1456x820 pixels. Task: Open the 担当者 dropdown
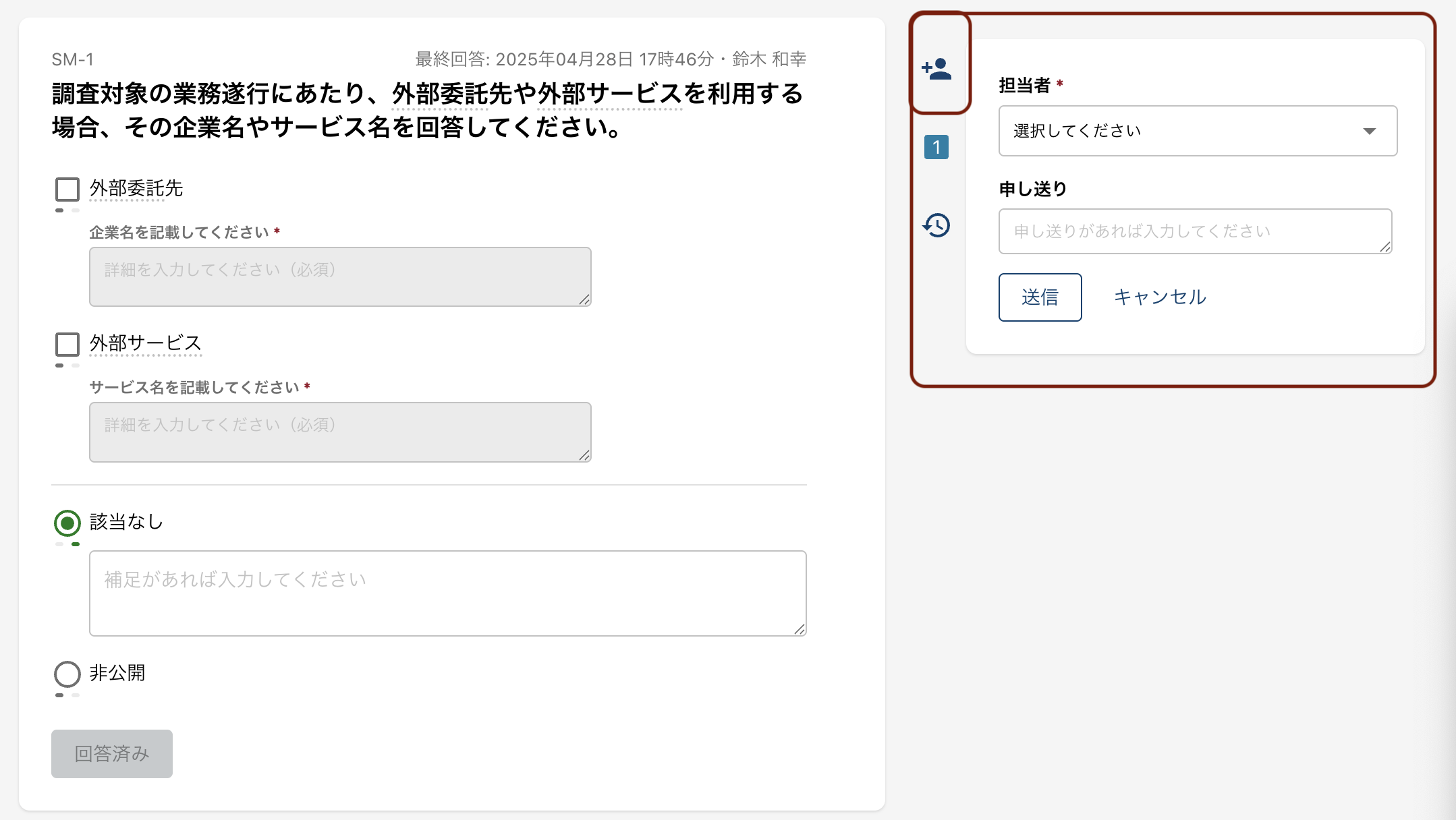1198,131
